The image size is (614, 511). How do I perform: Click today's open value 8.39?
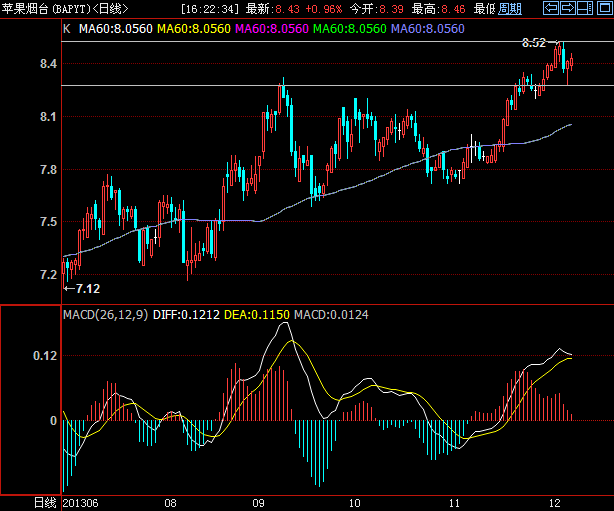pyautogui.click(x=391, y=9)
